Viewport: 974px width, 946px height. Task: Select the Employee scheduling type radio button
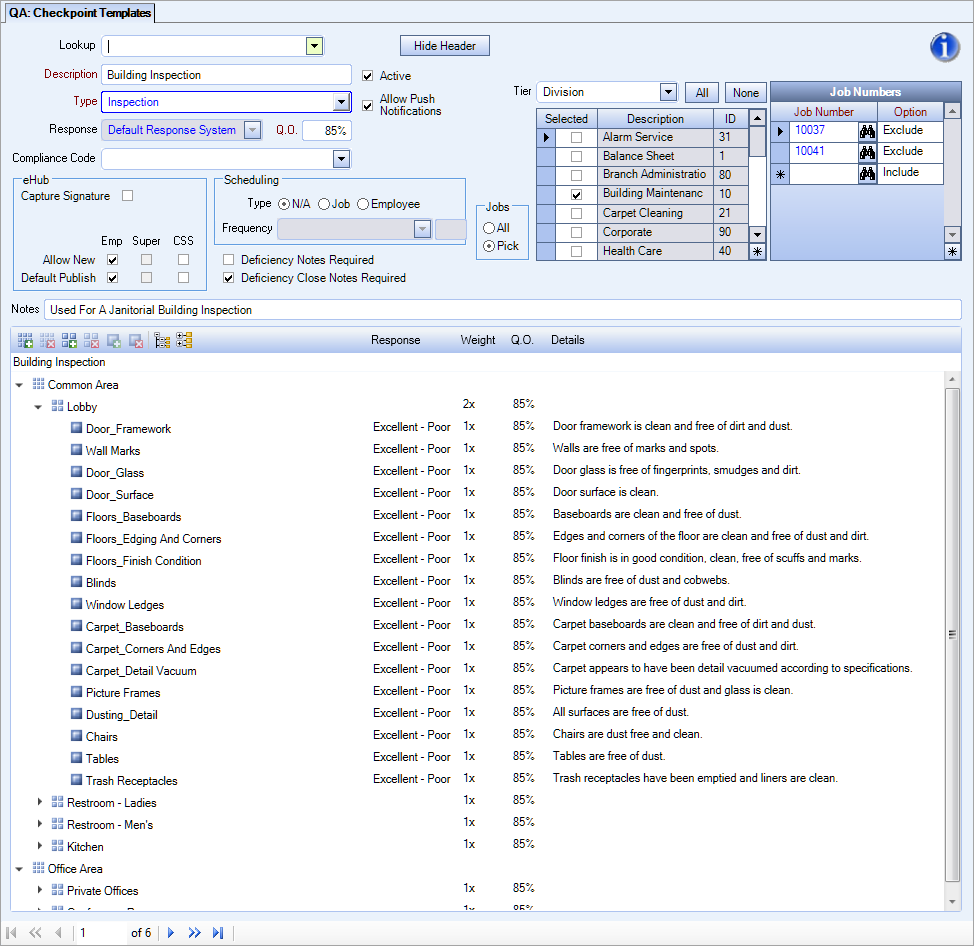point(363,204)
